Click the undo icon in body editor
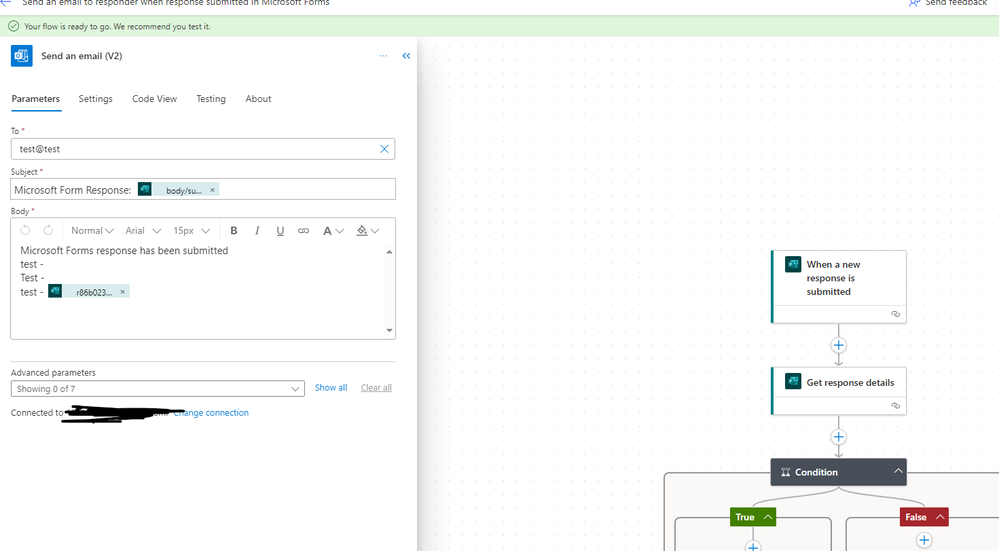 [x=25, y=231]
